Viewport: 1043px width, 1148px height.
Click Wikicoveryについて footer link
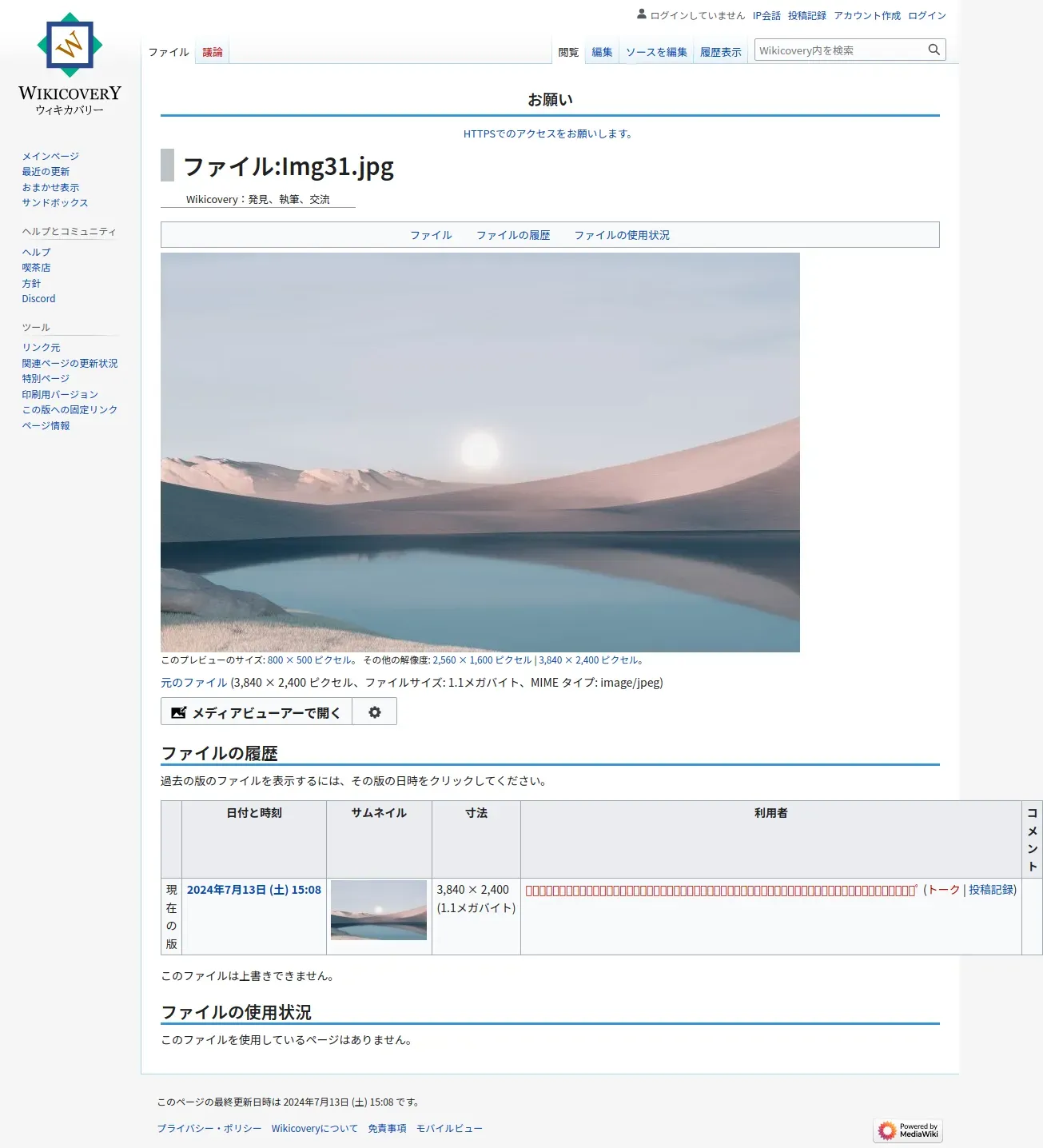[x=315, y=1129]
